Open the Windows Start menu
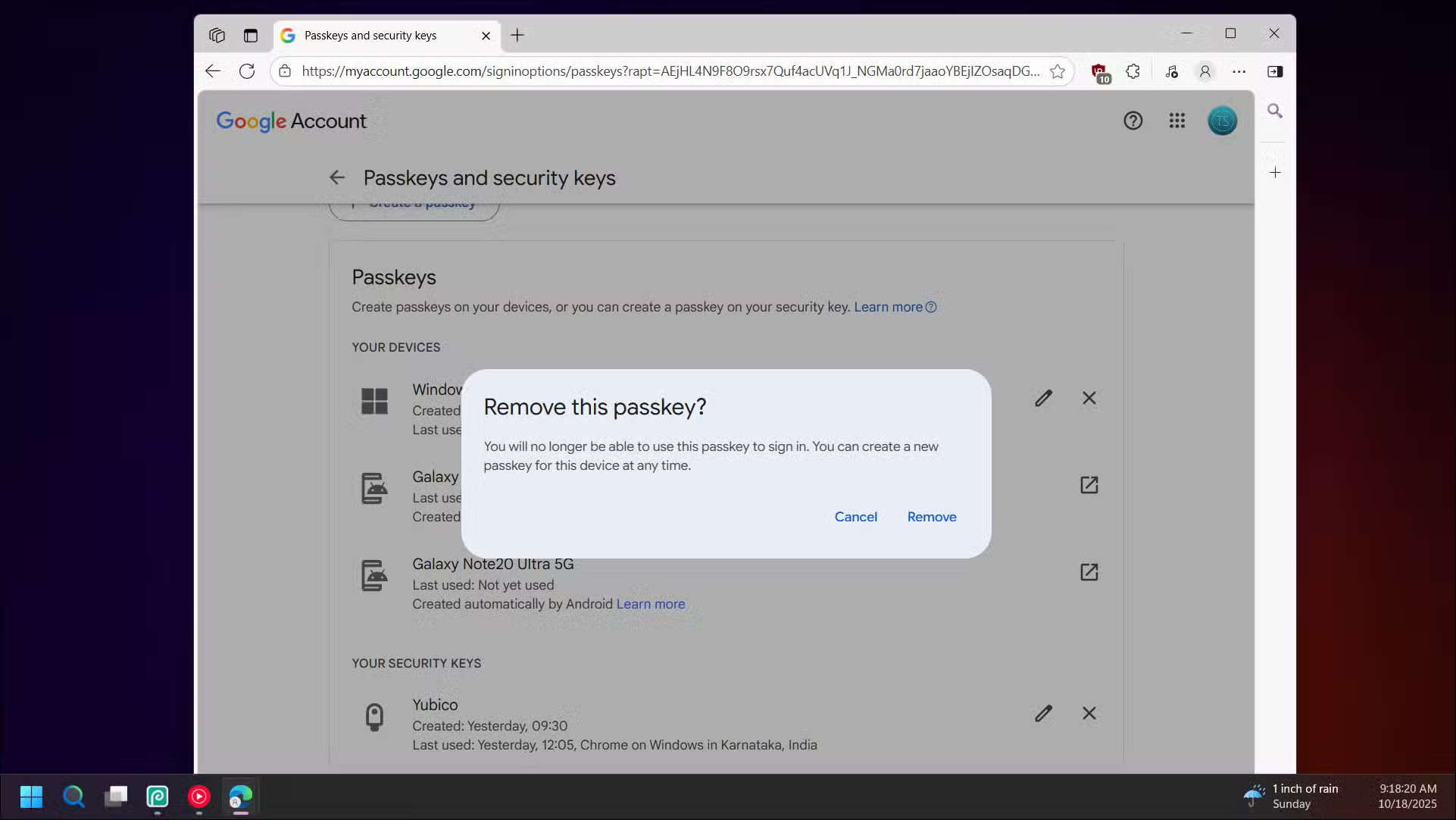1456x820 pixels. pyautogui.click(x=30, y=797)
